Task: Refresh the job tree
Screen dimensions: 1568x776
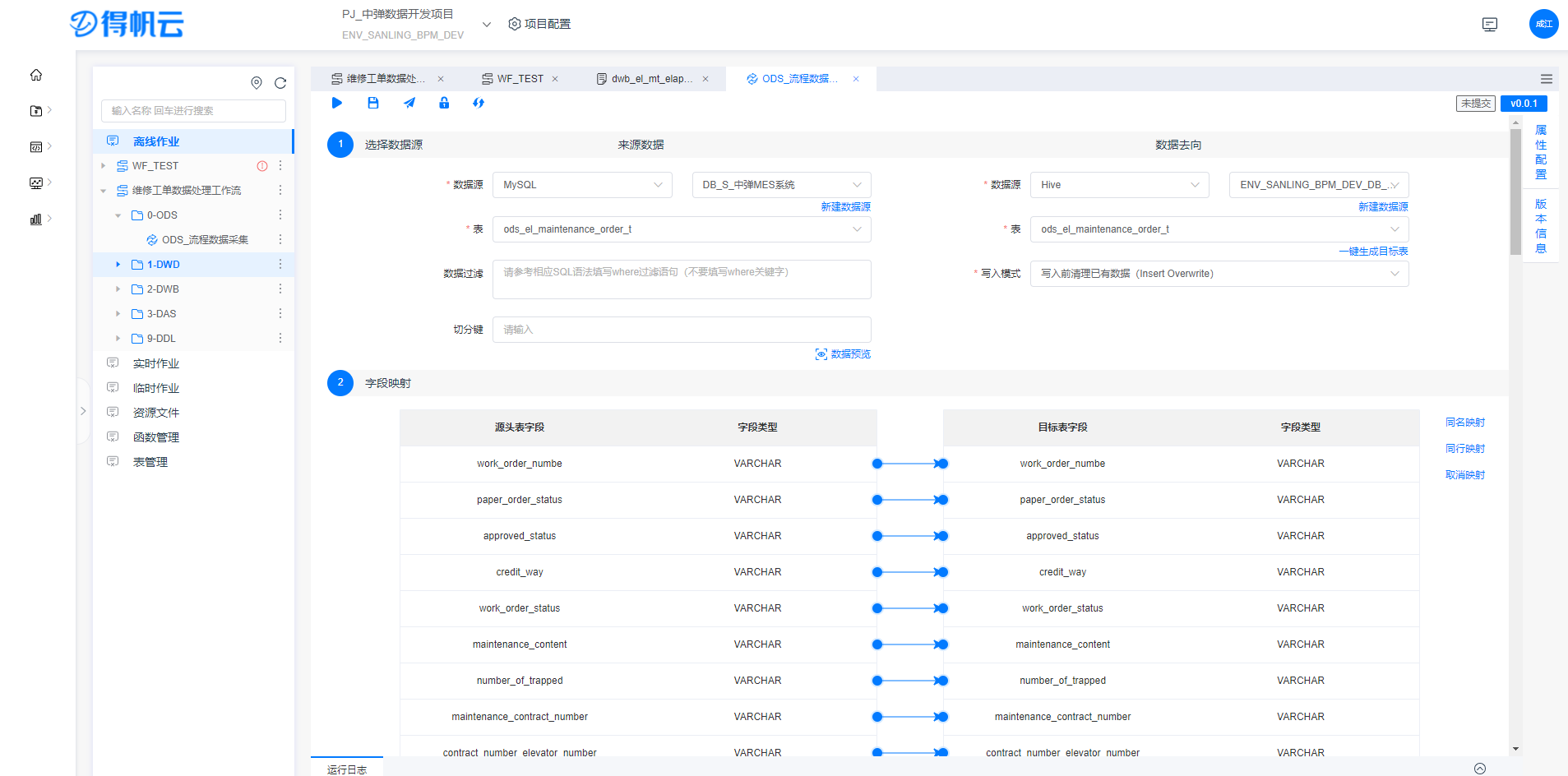Action: [x=280, y=83]
